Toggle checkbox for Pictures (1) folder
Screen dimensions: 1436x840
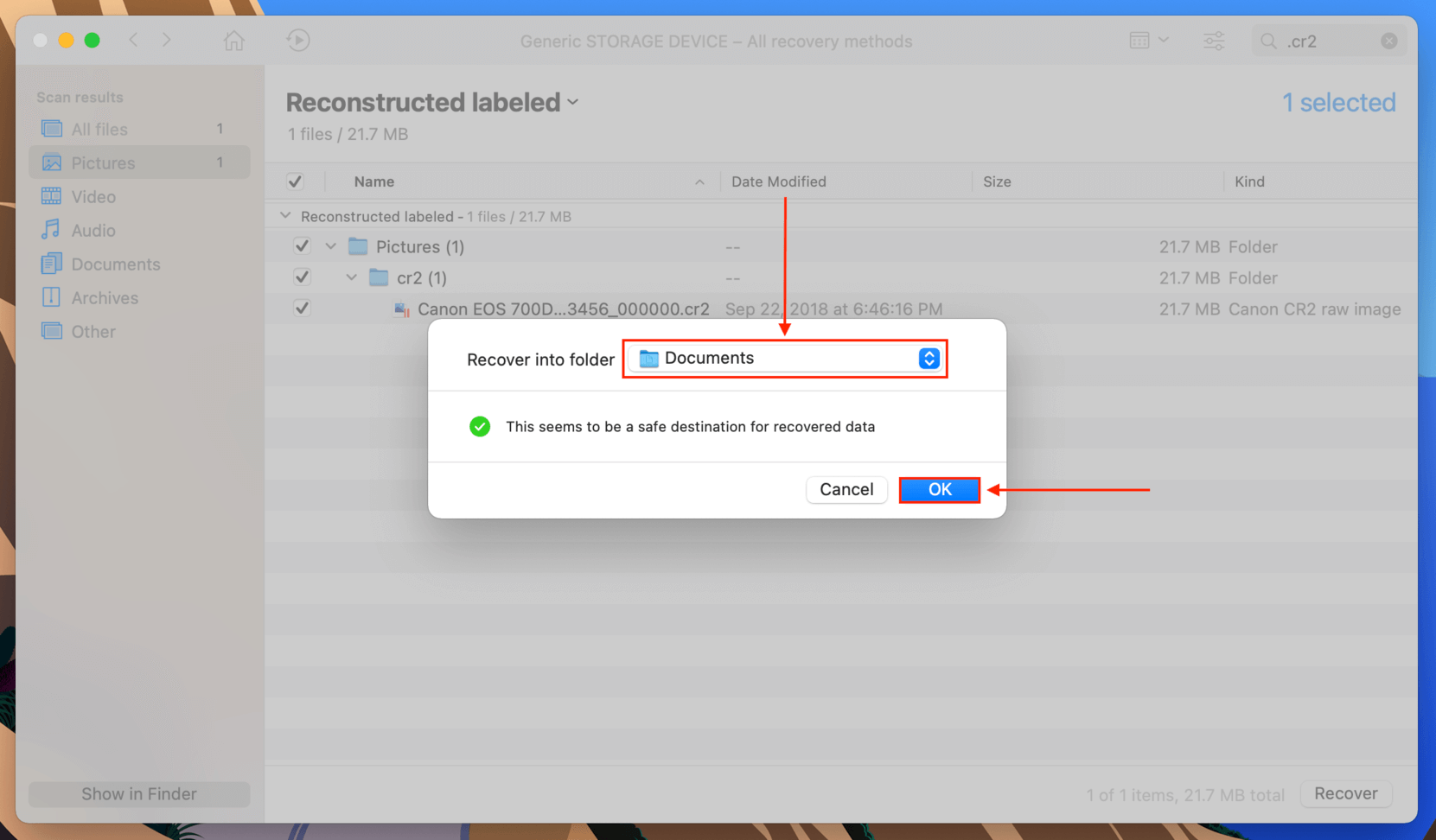point(302,246)
